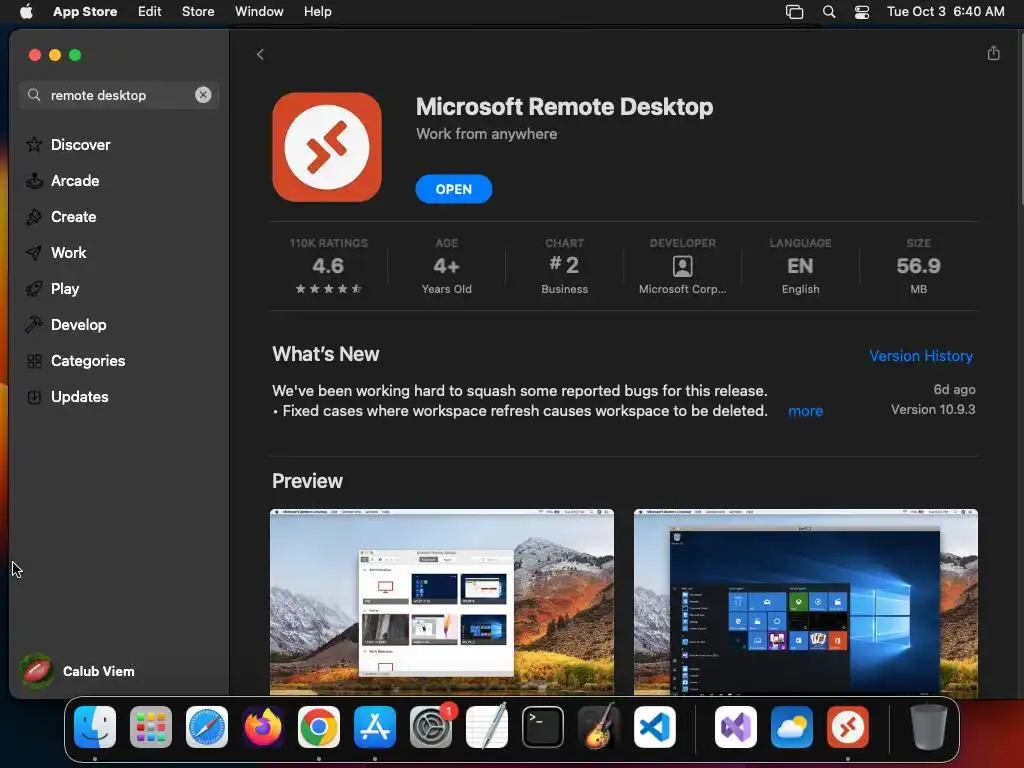
Task: Launch Microsoft Remote Desktop from the dock
Action: [x=848, y=727]
